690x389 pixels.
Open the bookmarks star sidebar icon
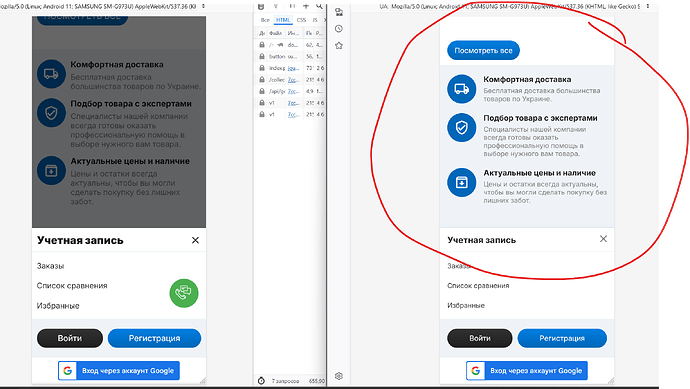(x=339, y=45)
